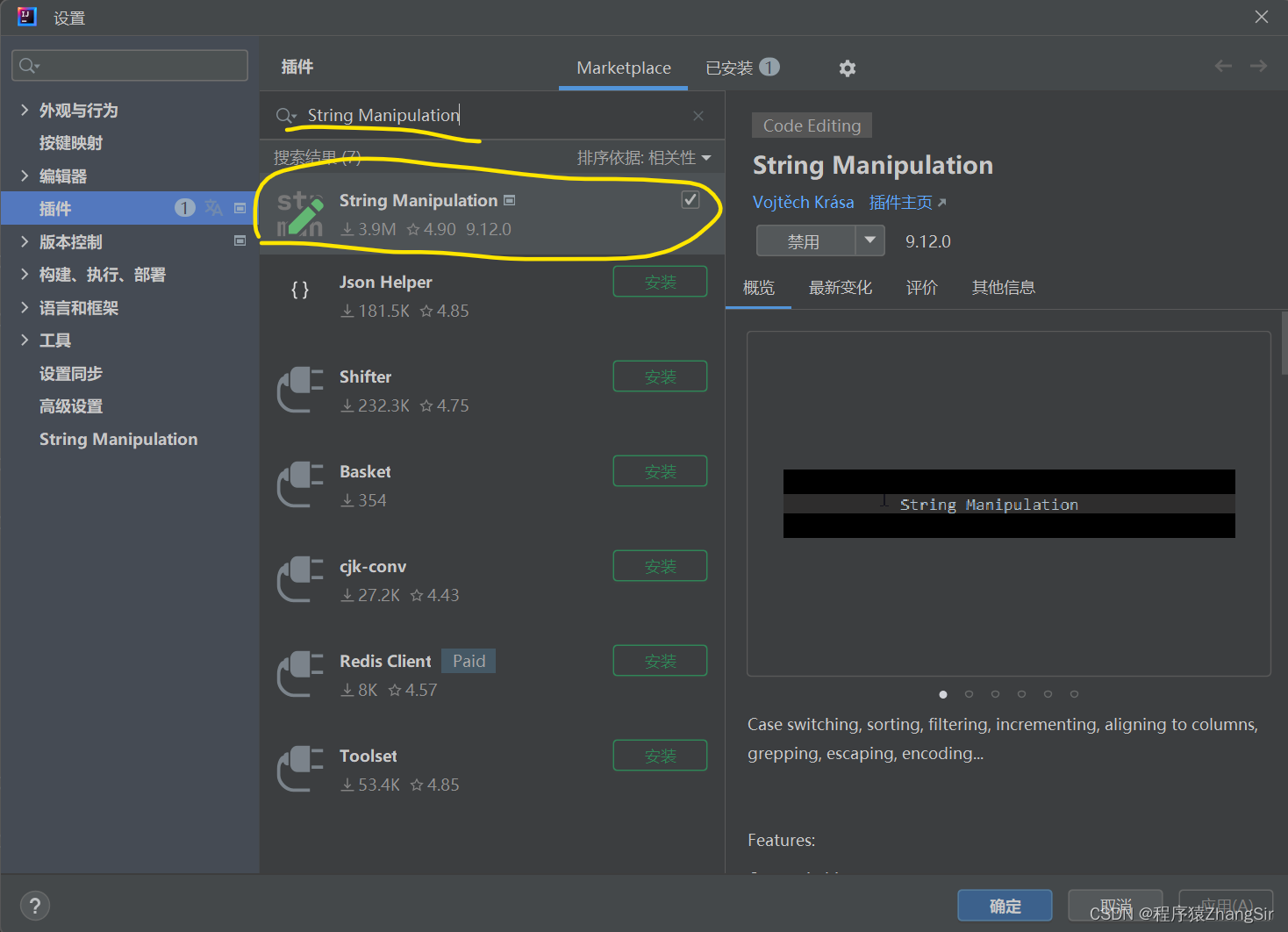Viewport: 1288px width, 932px height.
Task: Install the Shifter plugin
Action: (660, 376)
